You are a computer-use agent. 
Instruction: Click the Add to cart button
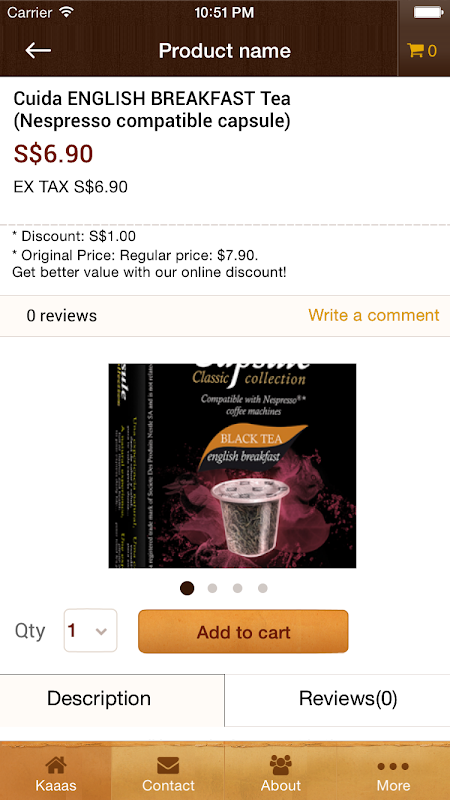click(x=243, y=632)
